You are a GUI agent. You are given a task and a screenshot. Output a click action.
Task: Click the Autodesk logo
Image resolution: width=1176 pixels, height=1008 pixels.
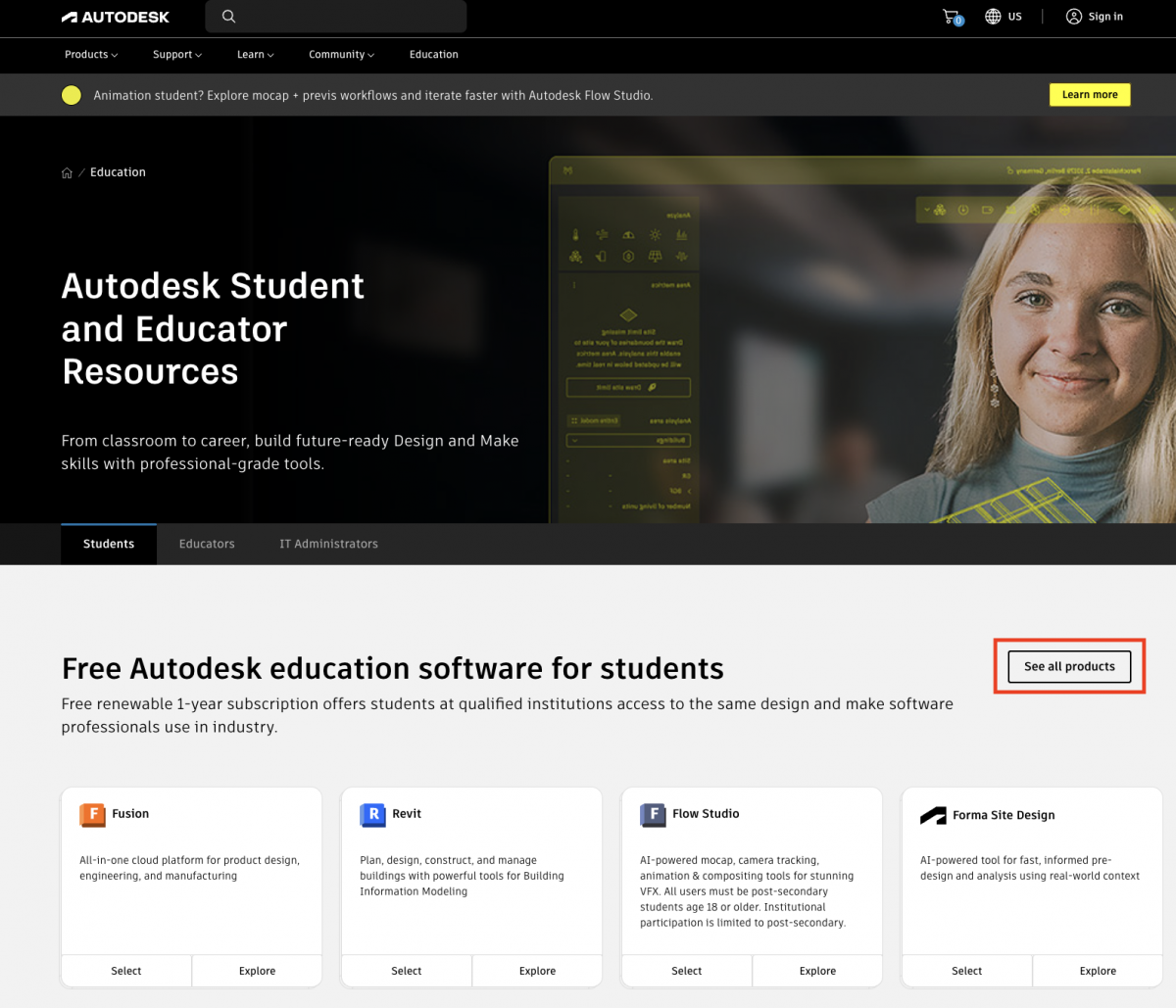pyautogui.click(x=115, y=17)
